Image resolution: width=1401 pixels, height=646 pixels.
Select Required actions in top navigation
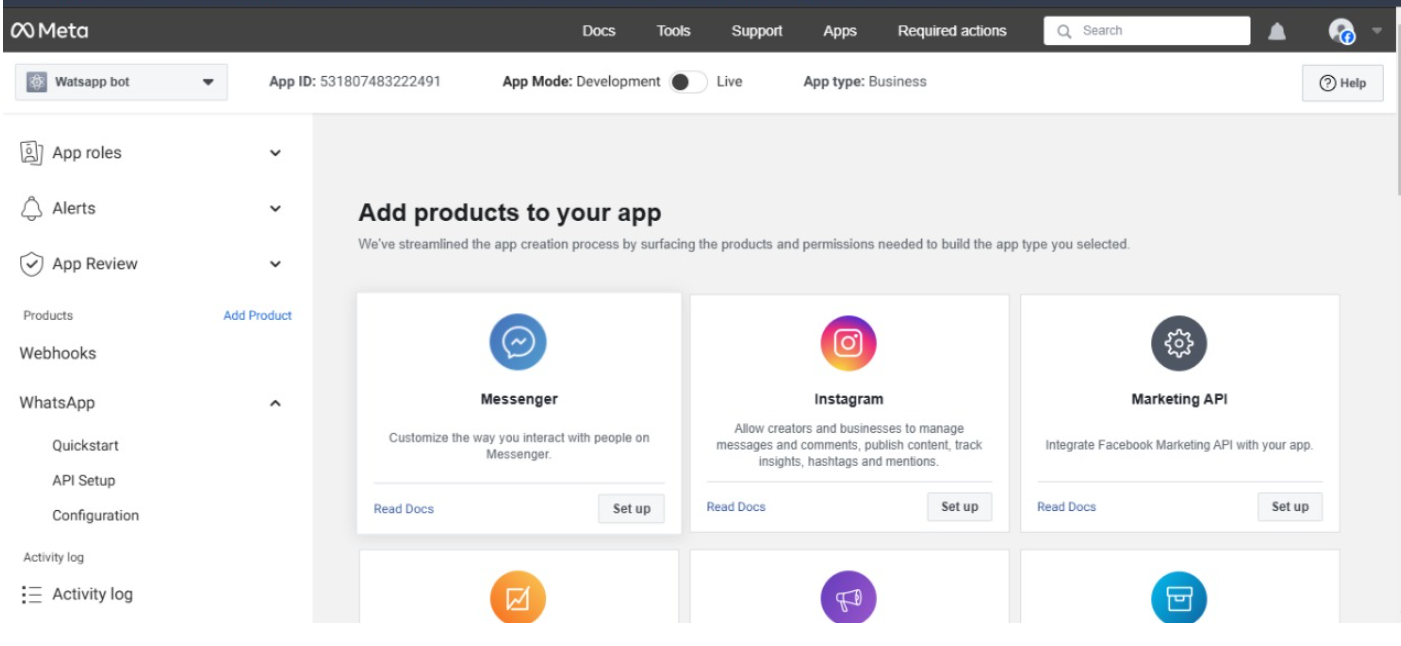pos(951,30)
